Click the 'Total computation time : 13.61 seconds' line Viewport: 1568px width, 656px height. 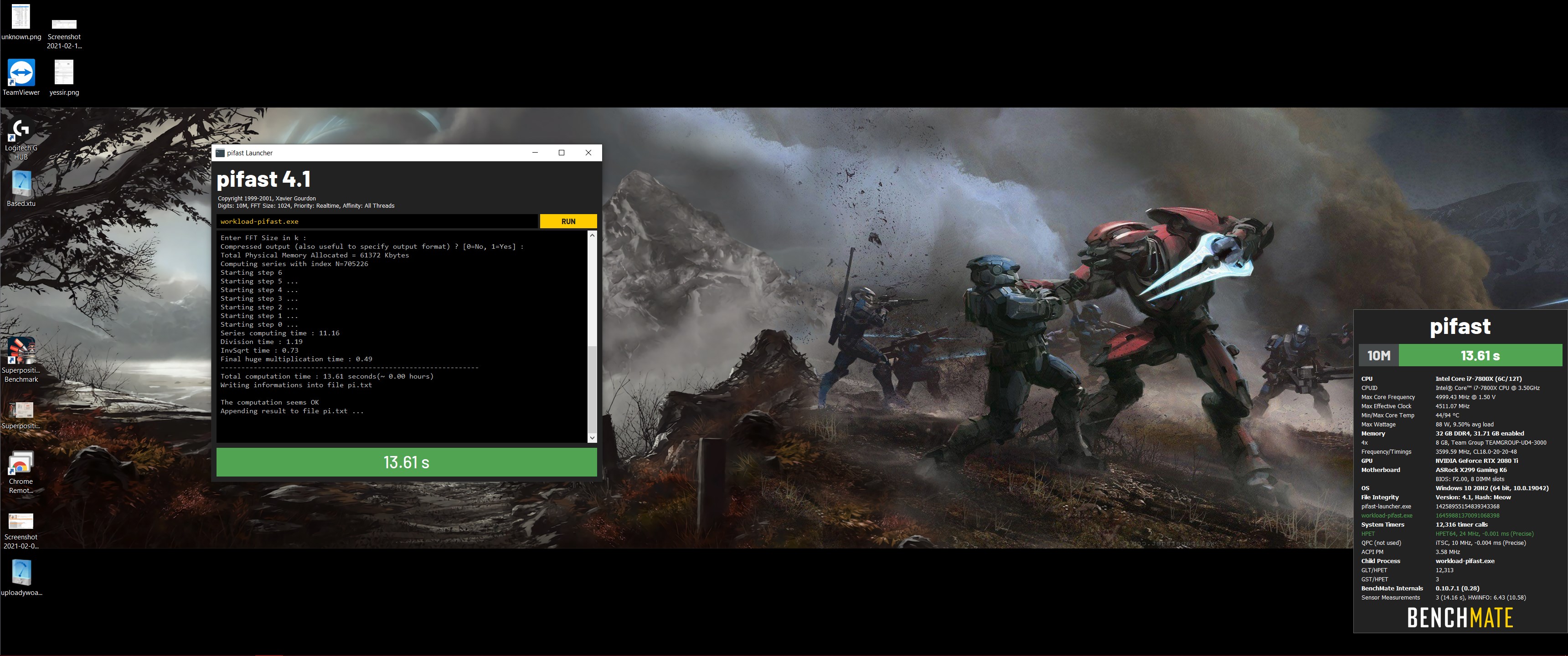327,377
